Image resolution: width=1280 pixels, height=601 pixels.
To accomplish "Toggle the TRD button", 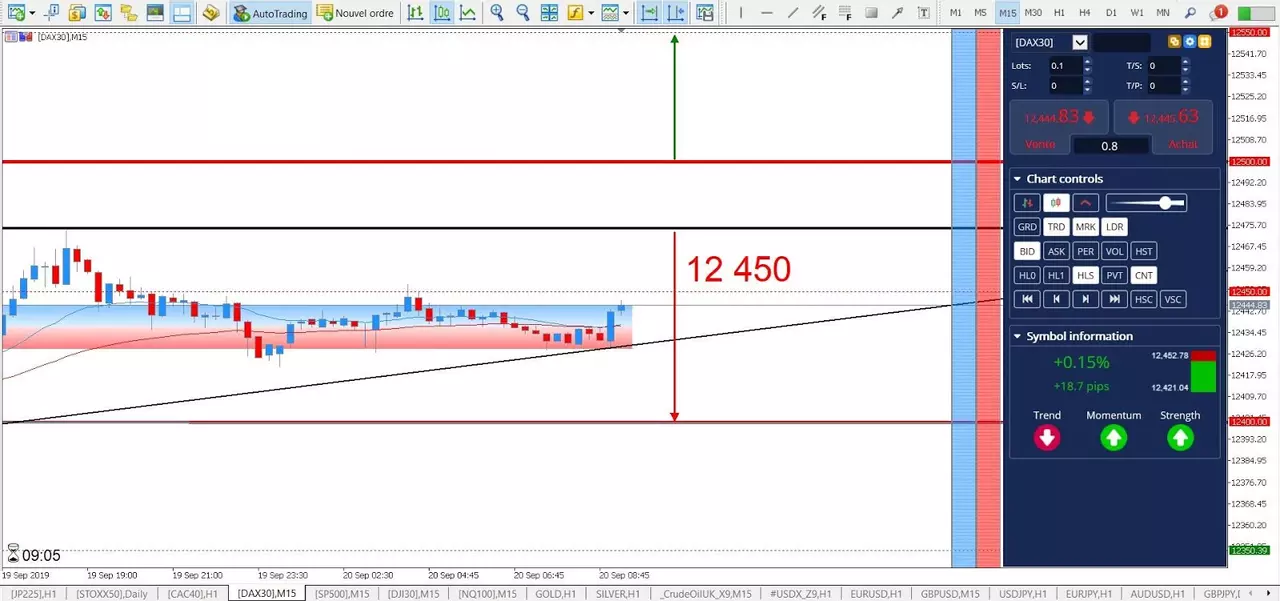I will pos(1056,227).
